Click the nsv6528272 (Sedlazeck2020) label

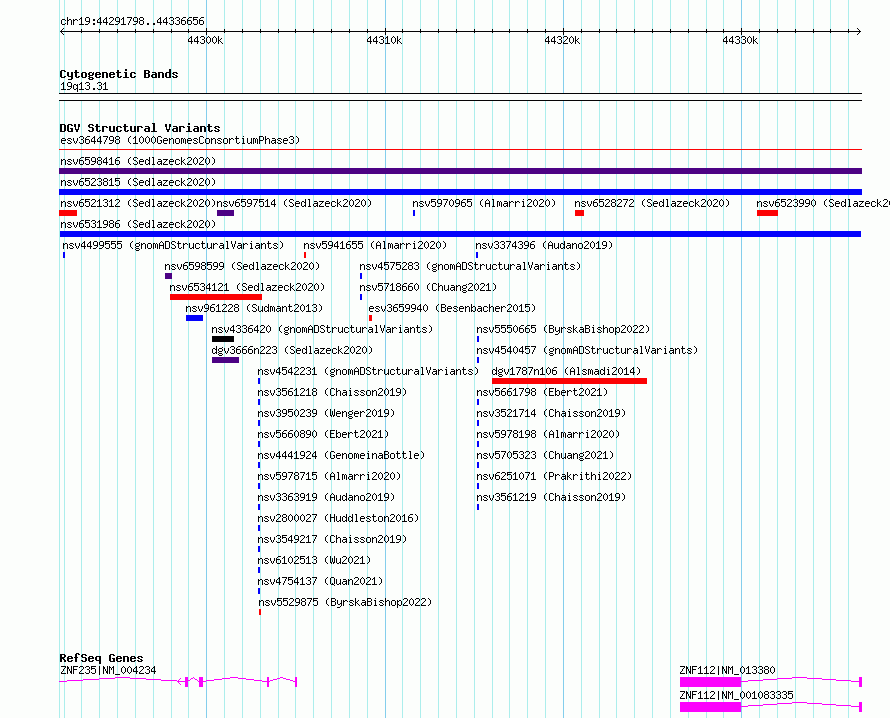(x=652, y=203)
